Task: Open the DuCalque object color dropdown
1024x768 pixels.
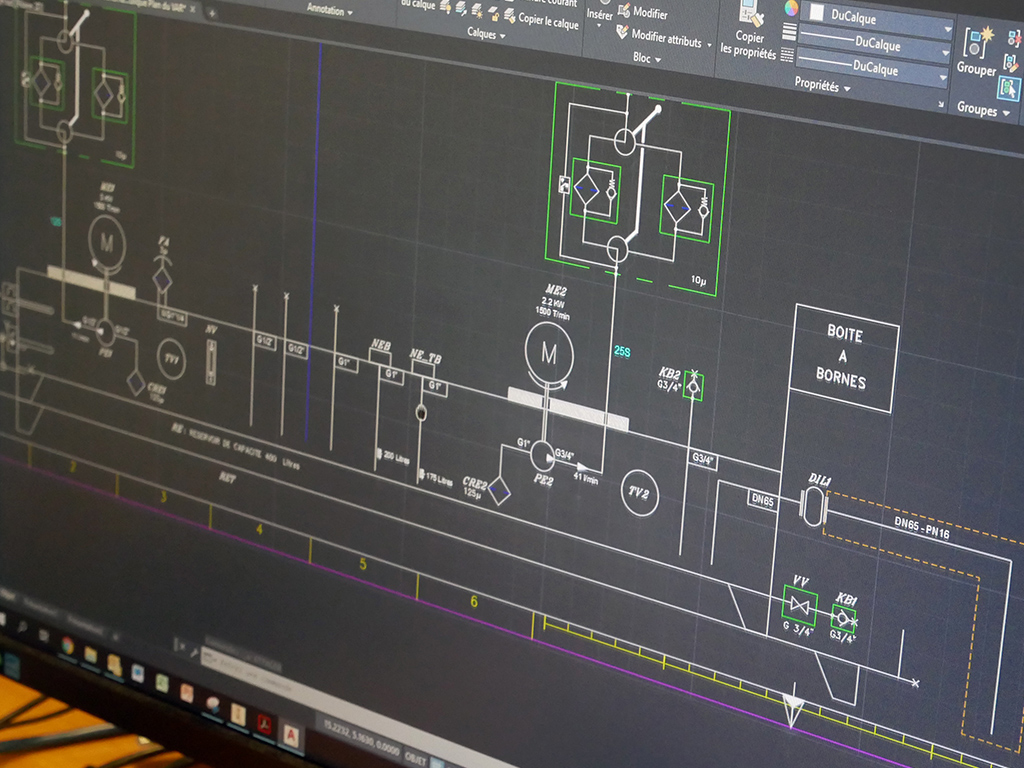Action: (875, 16)
